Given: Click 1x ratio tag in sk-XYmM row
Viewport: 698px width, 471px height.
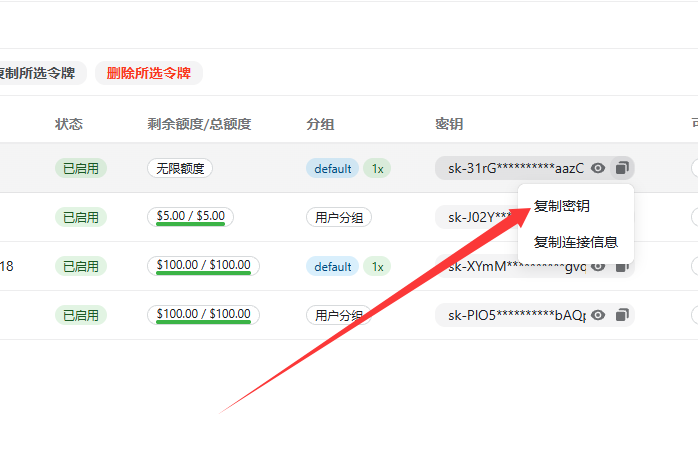Looking at the screenshot, I should tap(377, 266).
